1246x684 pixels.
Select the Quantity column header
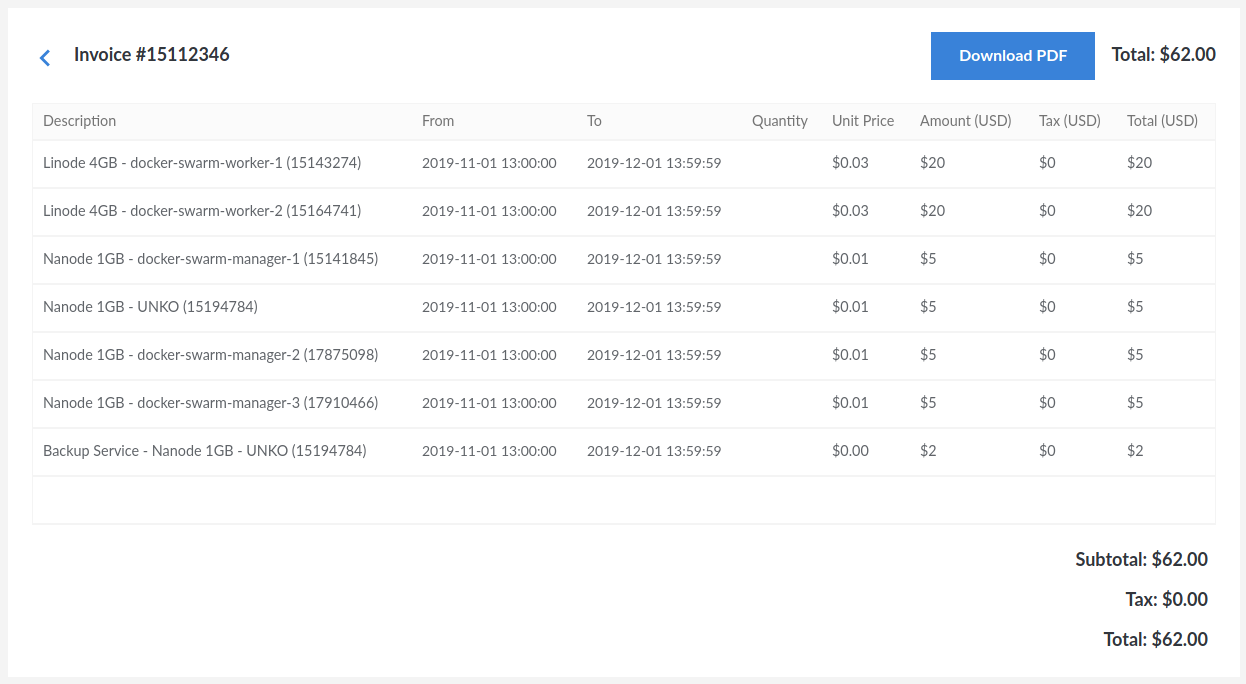pyautogui.click(x=780, y=121)
